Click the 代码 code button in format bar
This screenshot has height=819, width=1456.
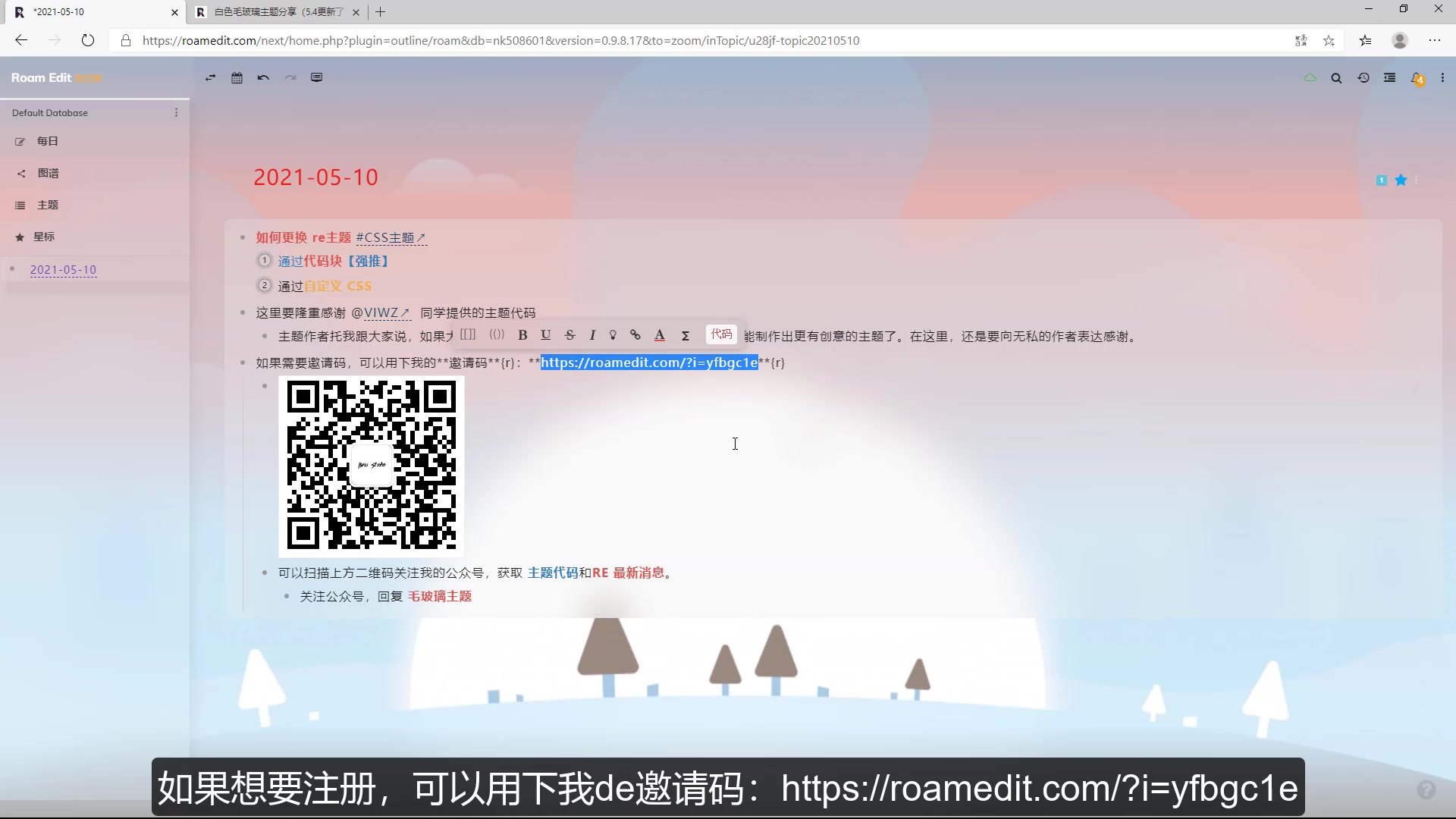(x=721, y=334)
